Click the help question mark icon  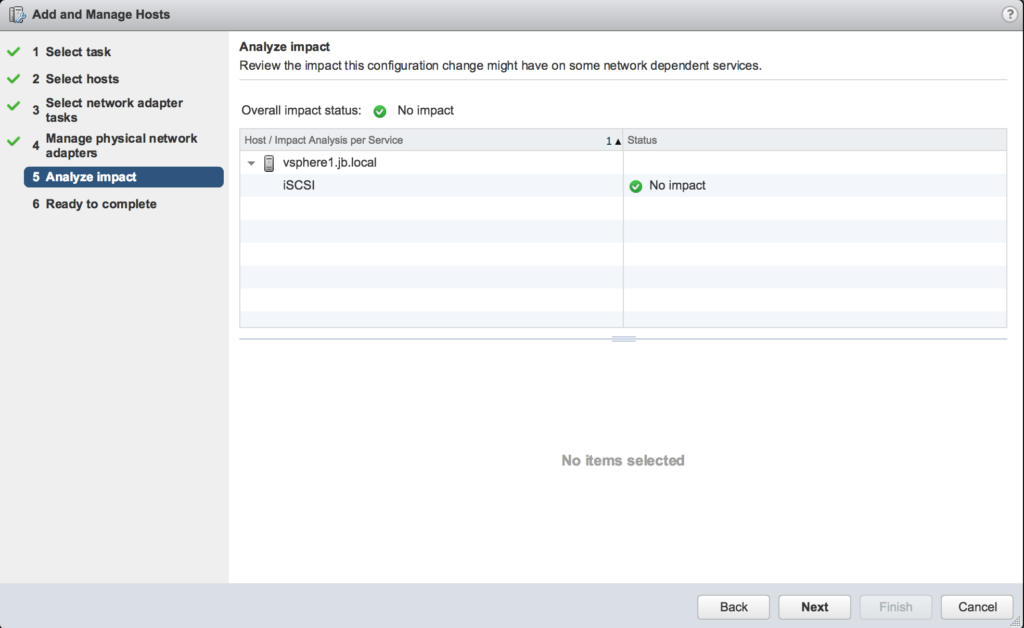[1009, 14]
